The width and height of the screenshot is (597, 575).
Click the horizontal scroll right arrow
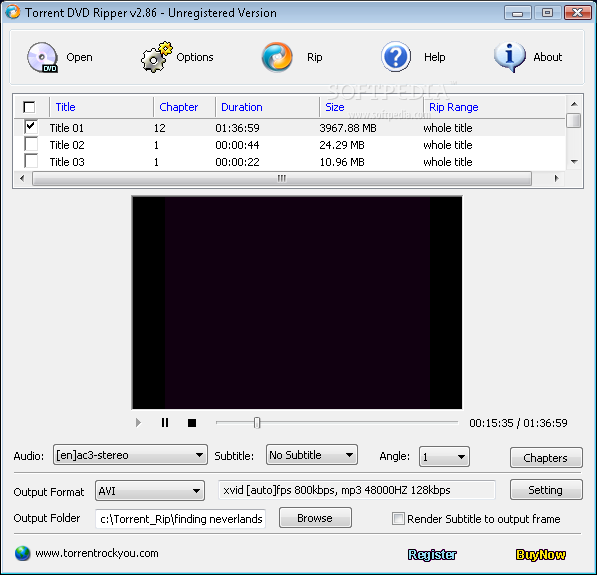point(557,178)
